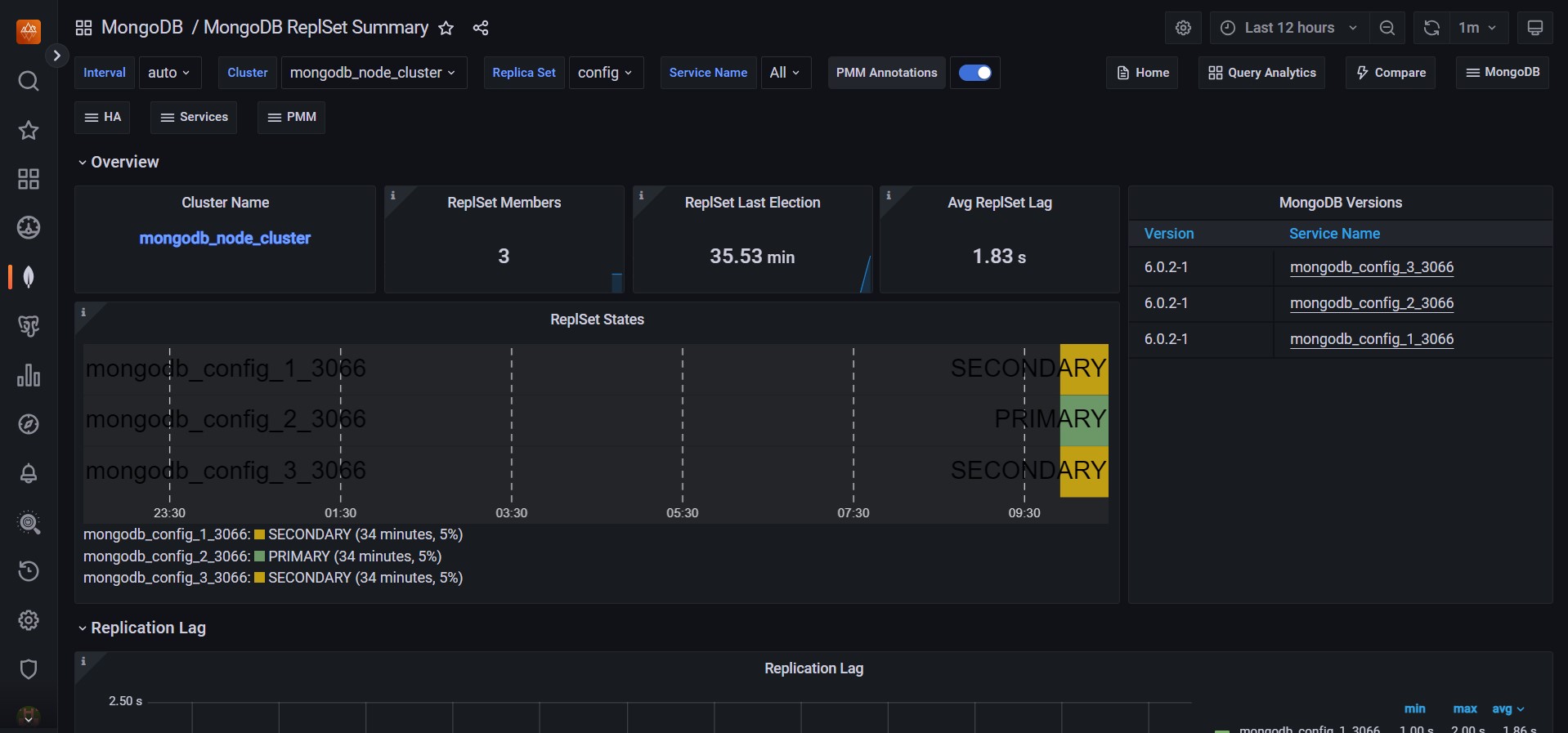Open the 1m refresh interval dropdown
The height and width of the screenshot is (733, 1568).
click(1477, 28)
